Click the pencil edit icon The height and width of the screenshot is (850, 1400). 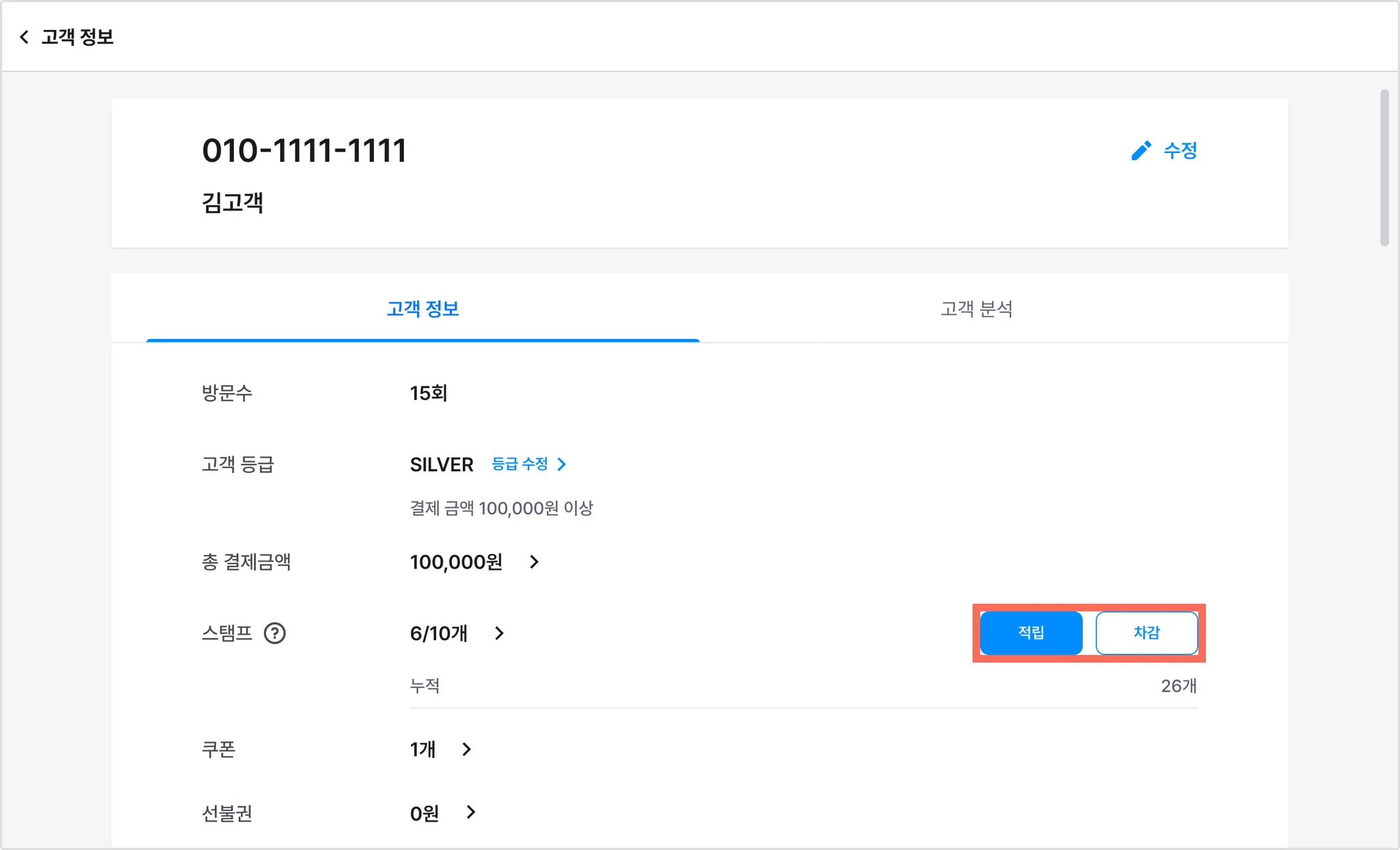1141,150
